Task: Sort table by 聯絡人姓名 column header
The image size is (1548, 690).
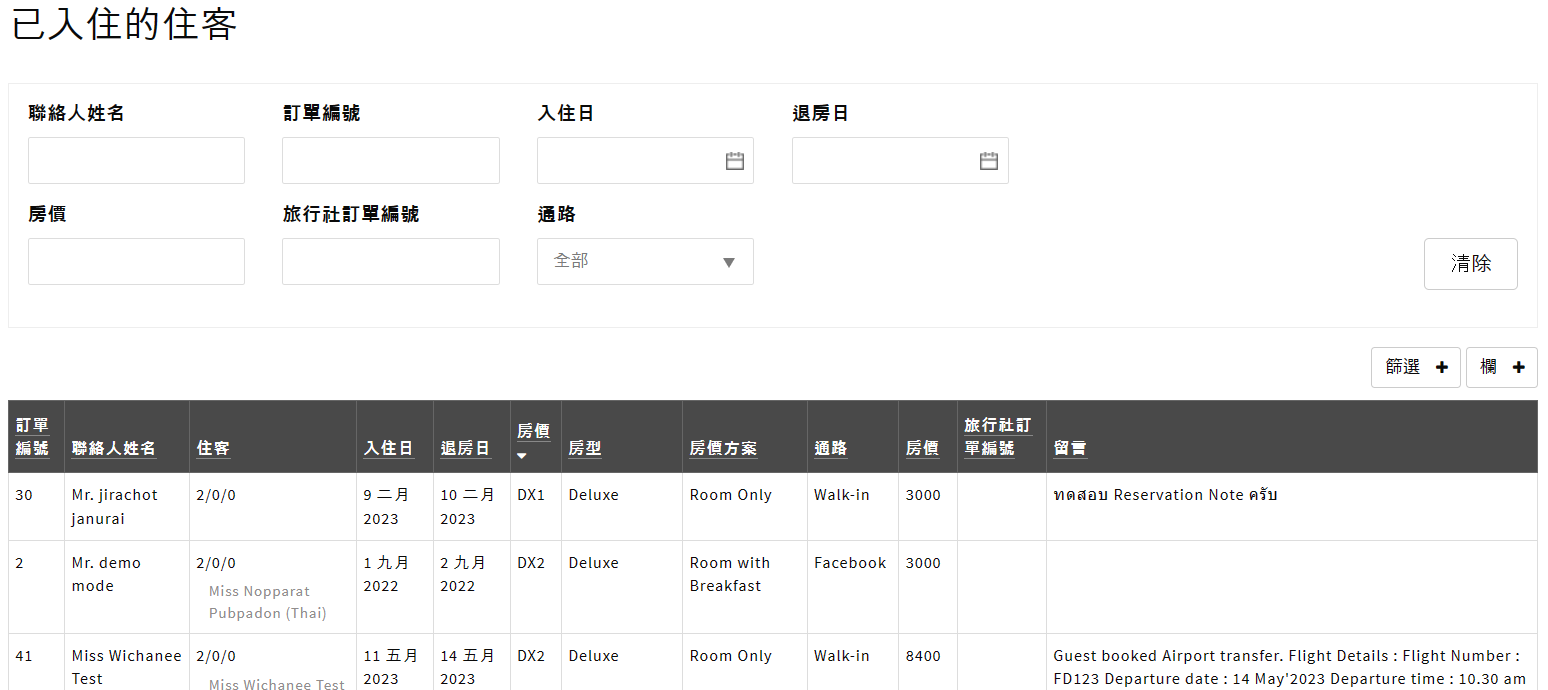Action: click(x=114, y=448)
